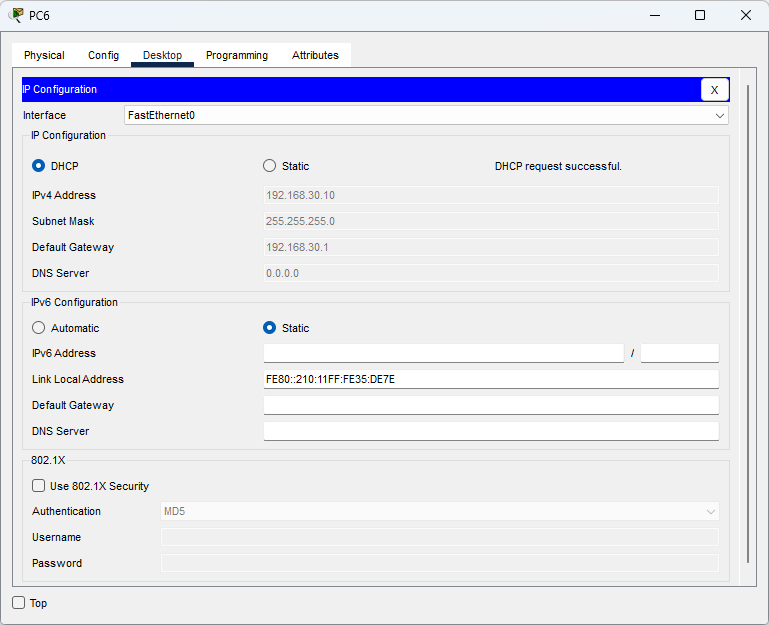The height and width of the screenshot is (625, 769).
Task: Maximize the PC6 window
Action: 700,15
